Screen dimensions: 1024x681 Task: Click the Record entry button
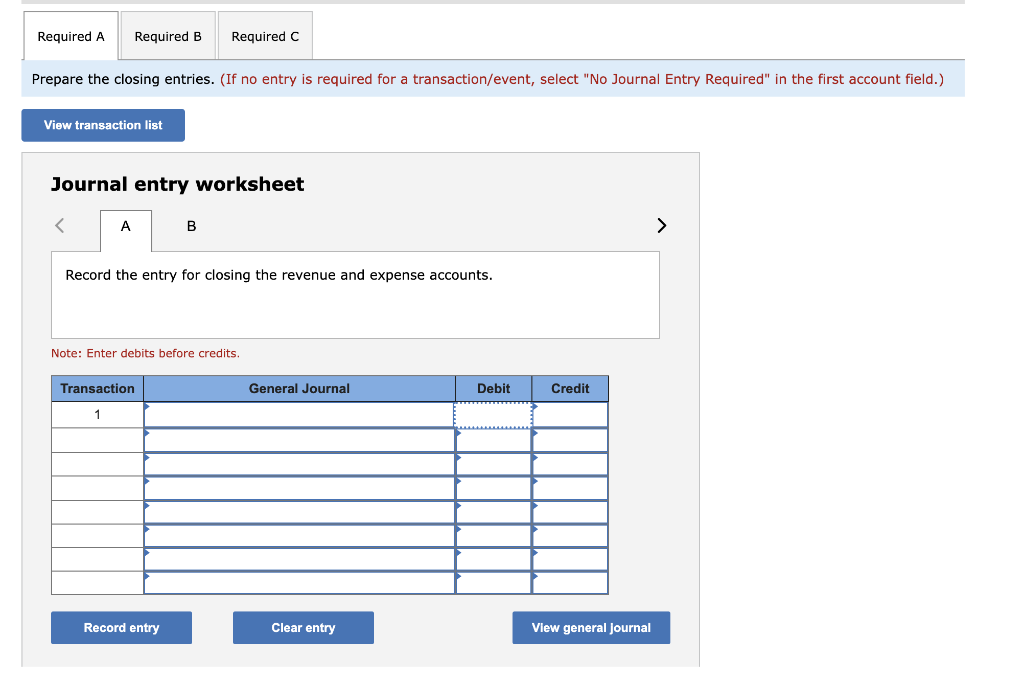[x=121, y=627]
